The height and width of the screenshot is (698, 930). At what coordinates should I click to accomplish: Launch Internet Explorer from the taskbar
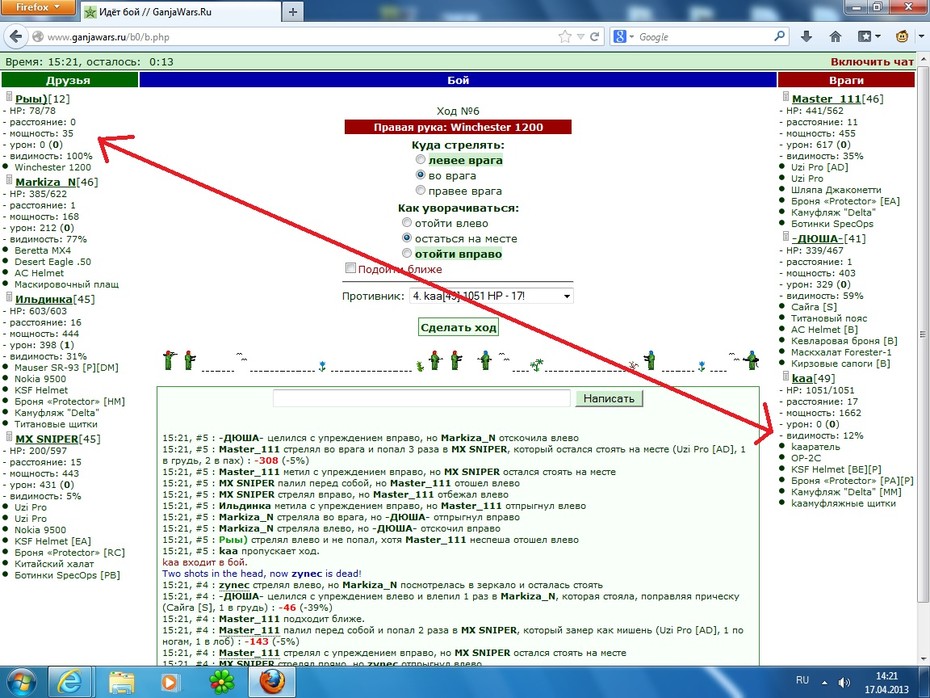[x=70, y=682]
